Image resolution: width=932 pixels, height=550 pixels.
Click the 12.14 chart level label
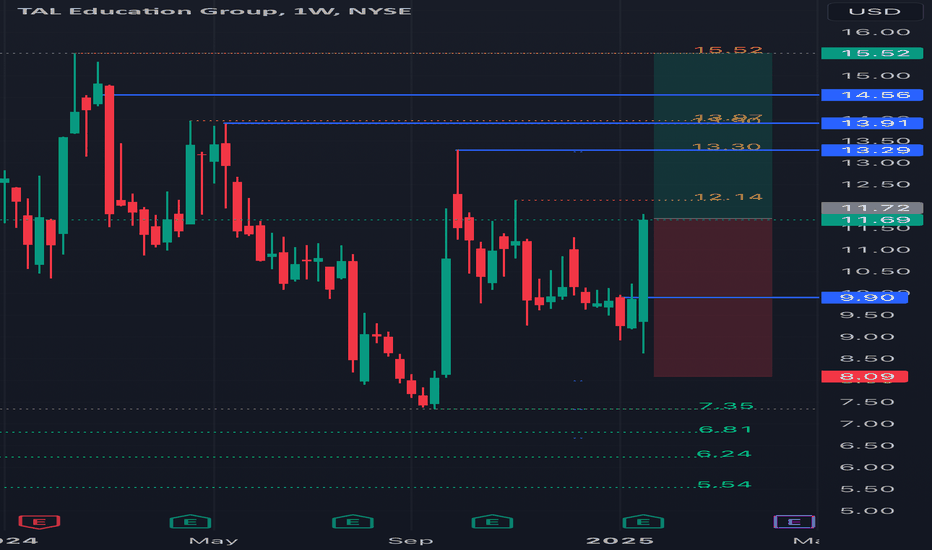coord(728,197)
